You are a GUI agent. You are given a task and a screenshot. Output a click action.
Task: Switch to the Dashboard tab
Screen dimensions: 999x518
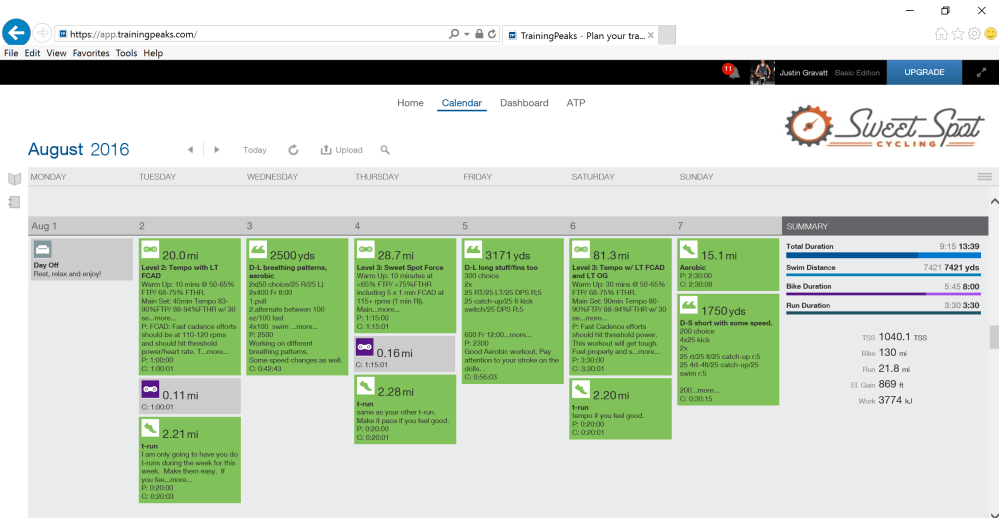[524, 103]
